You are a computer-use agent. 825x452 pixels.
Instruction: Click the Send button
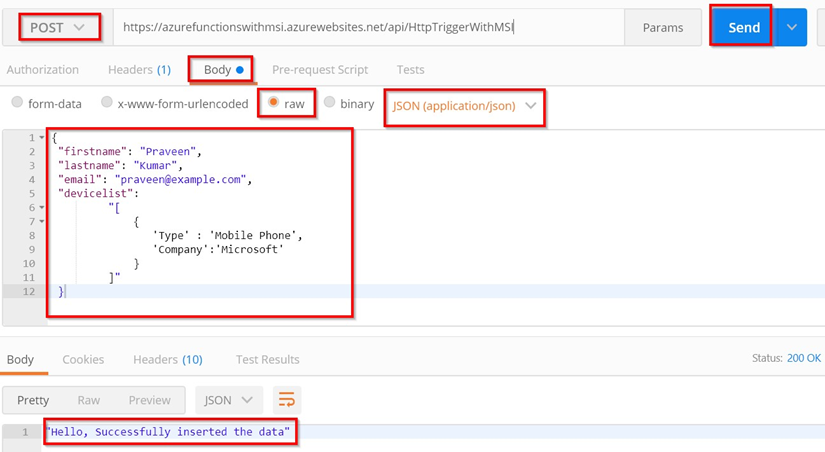tap(742, 28)
